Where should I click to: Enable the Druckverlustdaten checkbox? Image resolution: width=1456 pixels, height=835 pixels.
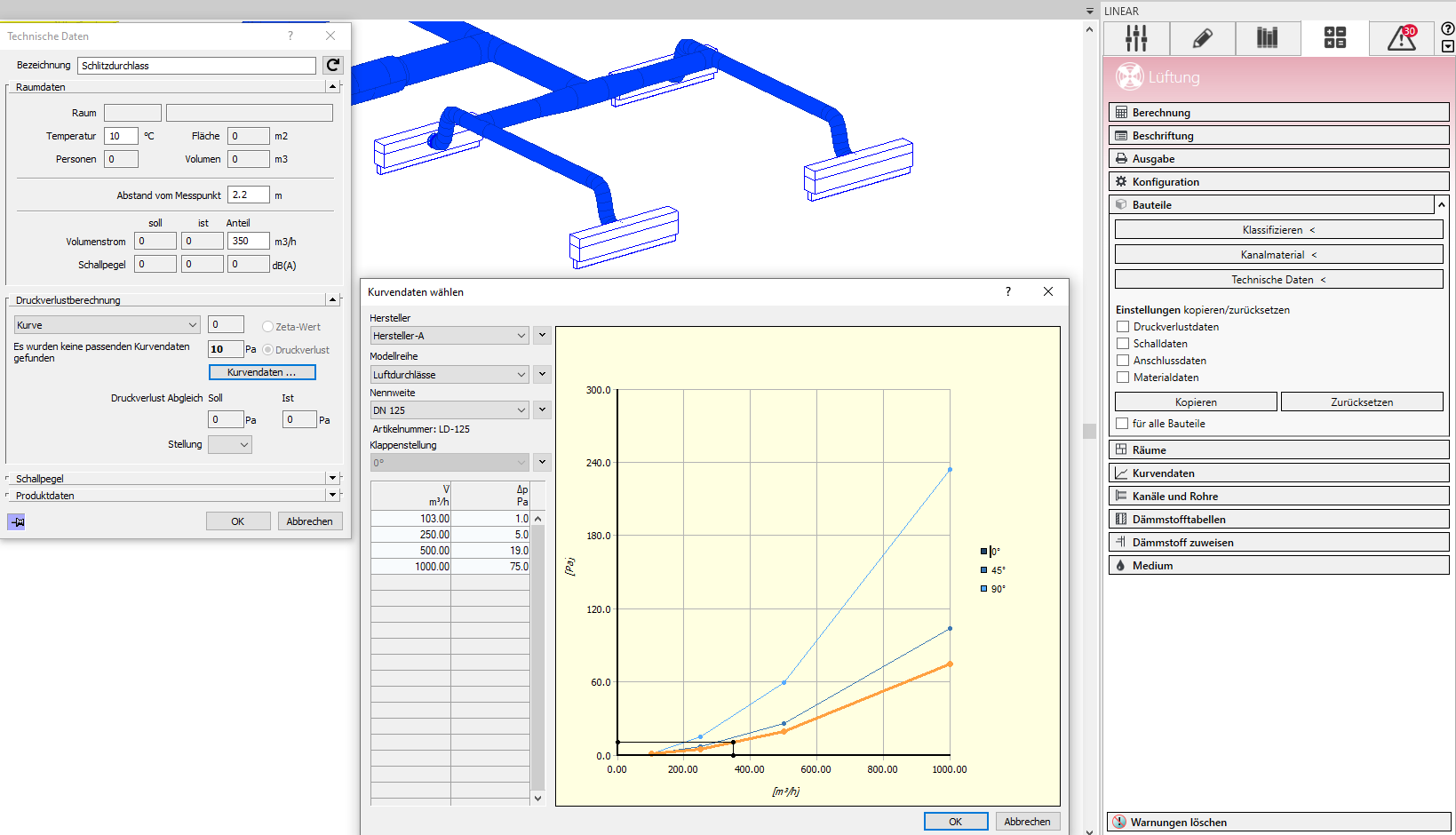pyautogui.click(x=1123, y=327)
